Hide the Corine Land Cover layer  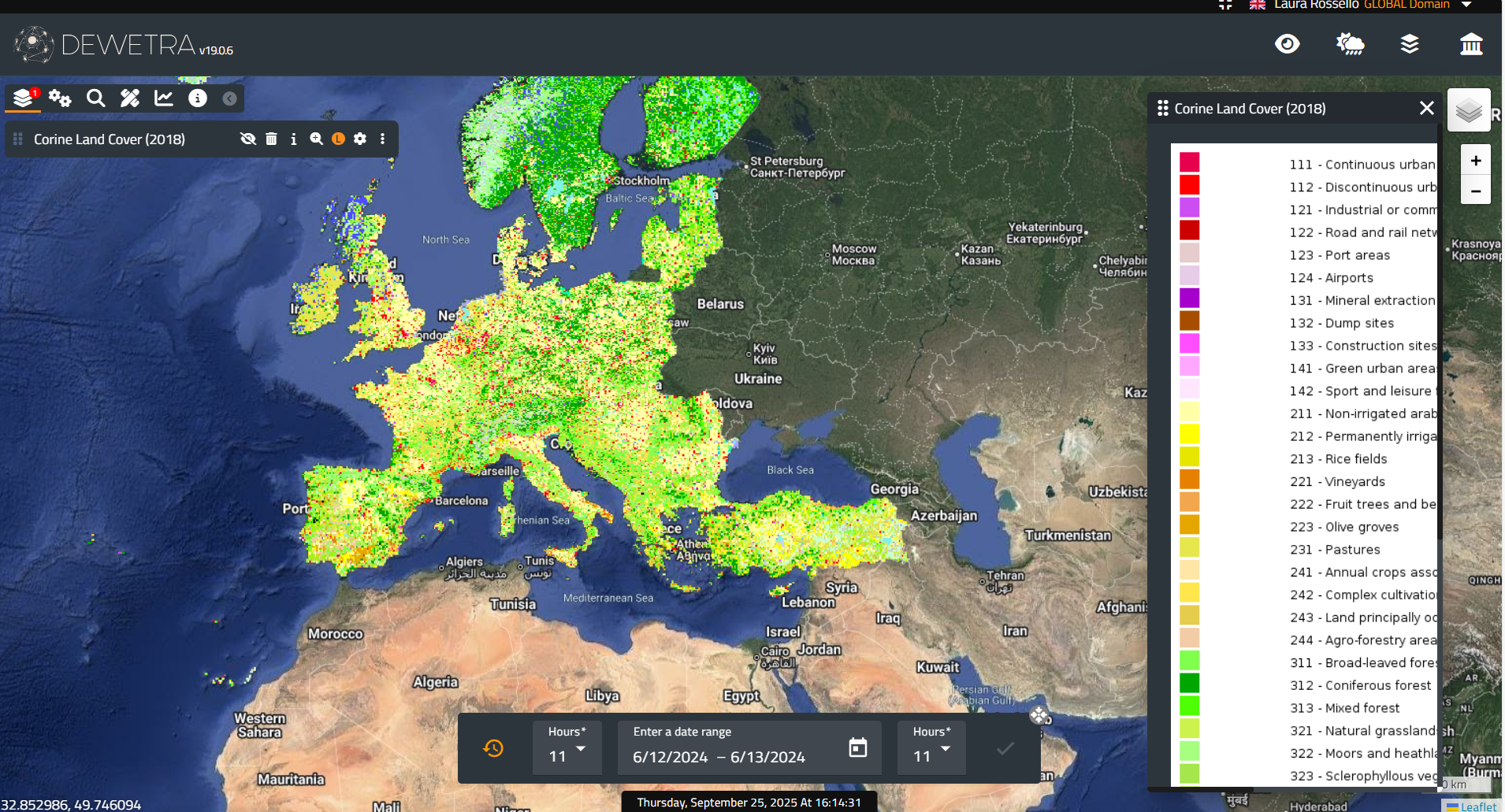point(248,139)
